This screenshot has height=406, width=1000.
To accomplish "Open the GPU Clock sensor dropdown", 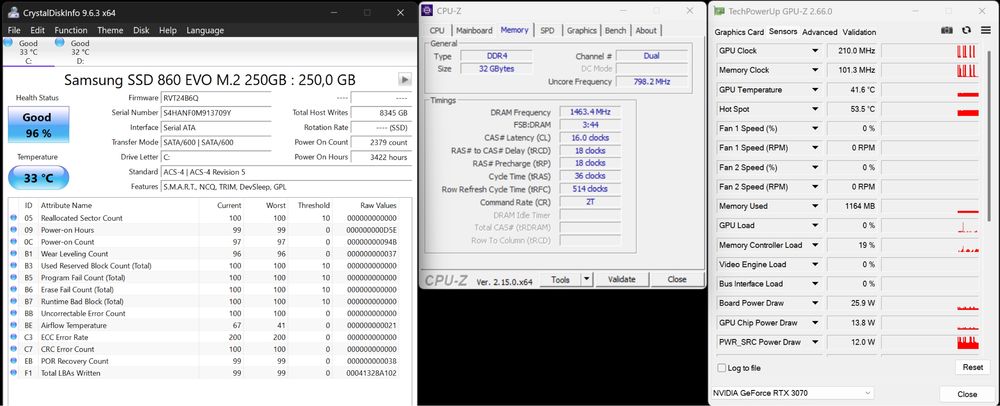I will [x=814, y=51].
